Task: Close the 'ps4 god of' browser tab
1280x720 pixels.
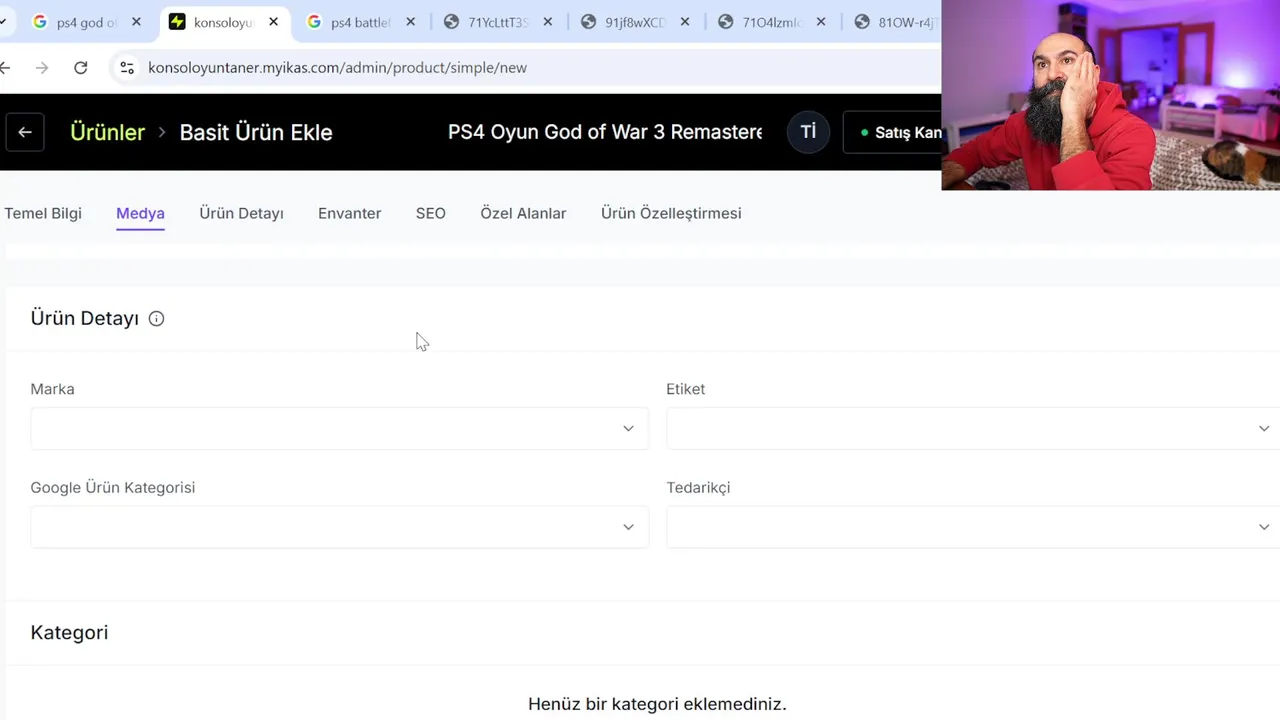Action: [137, 22]
